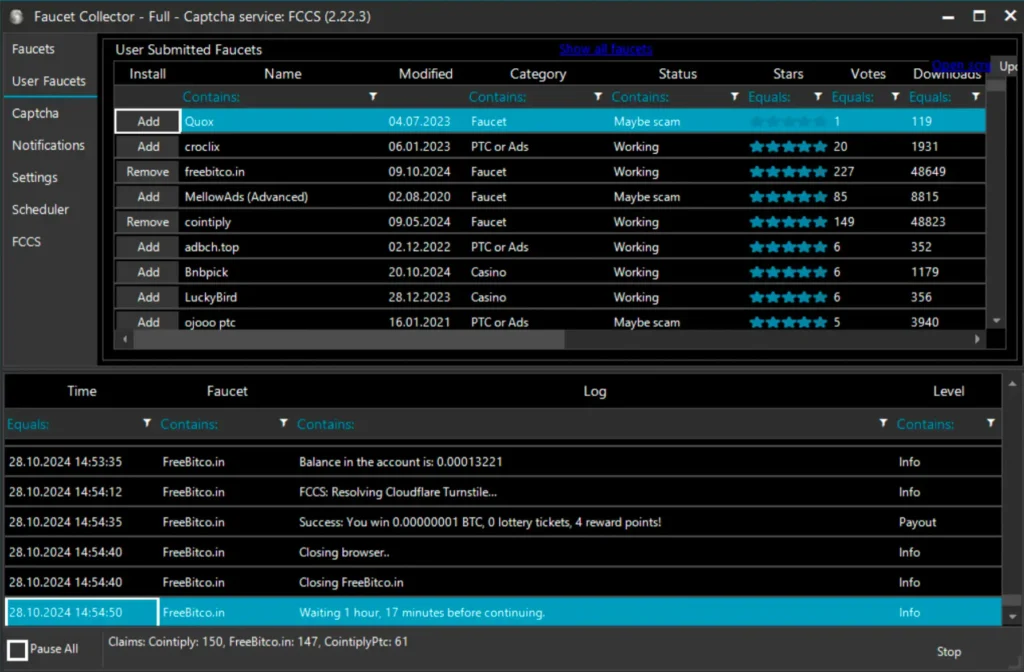
Task: Select the 'Closing browser..' log entry
Action: pyautogui.click(x=503, y=552)
